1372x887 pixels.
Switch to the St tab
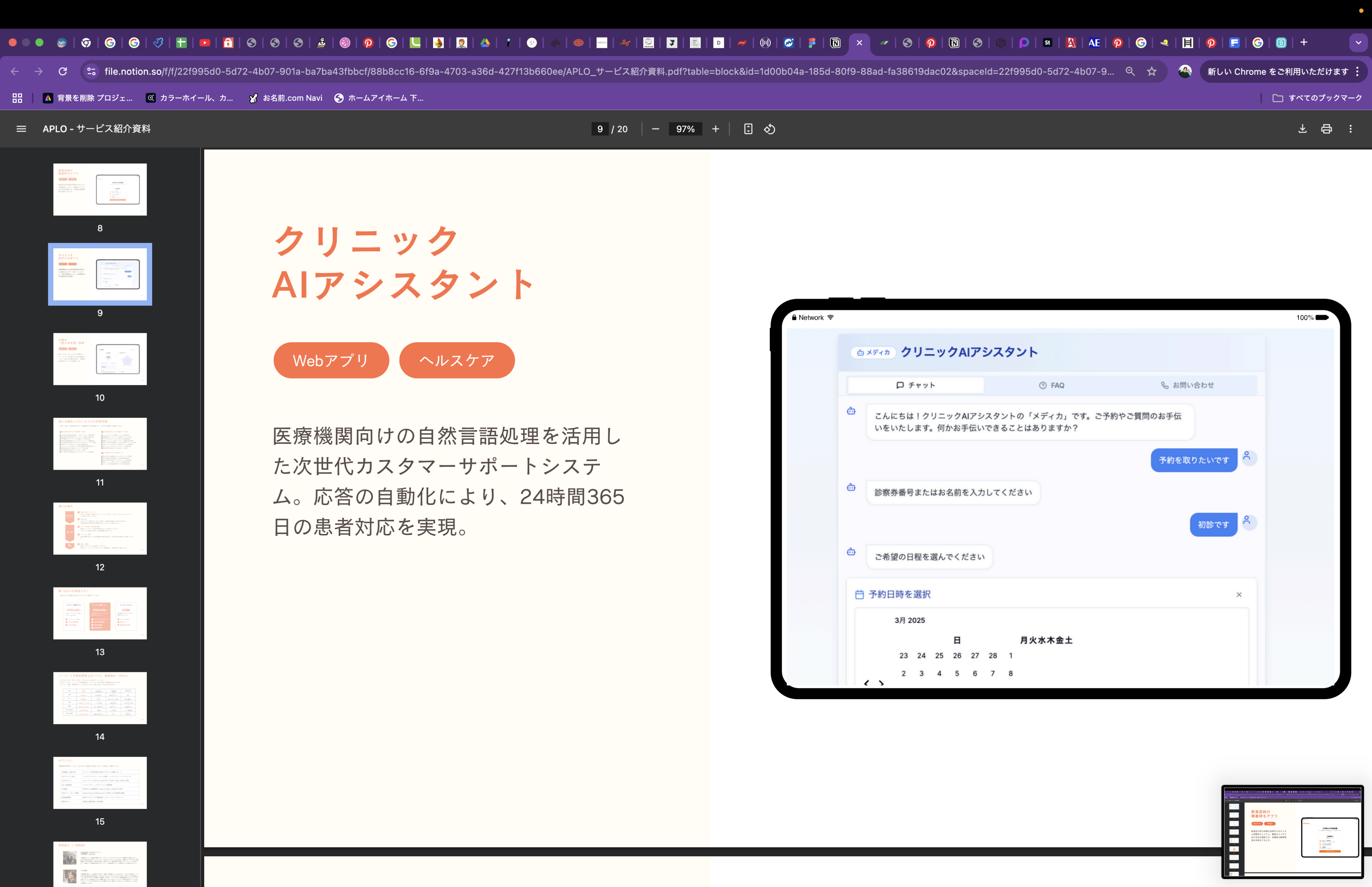pyautogui.click(x=1047, y=43)
